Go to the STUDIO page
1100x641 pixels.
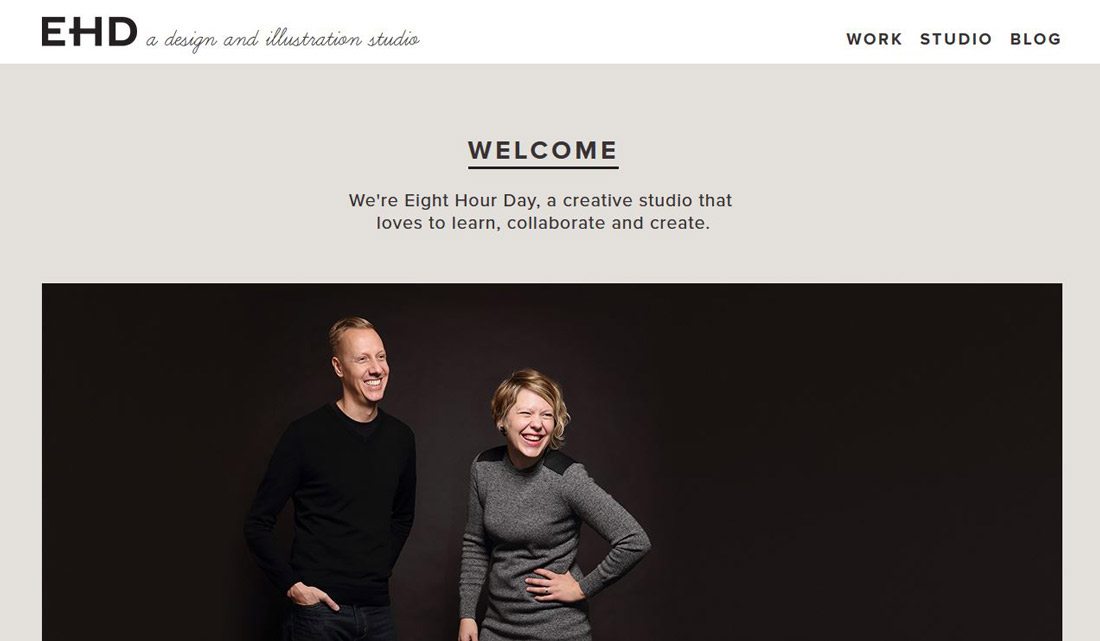point(956,39)
